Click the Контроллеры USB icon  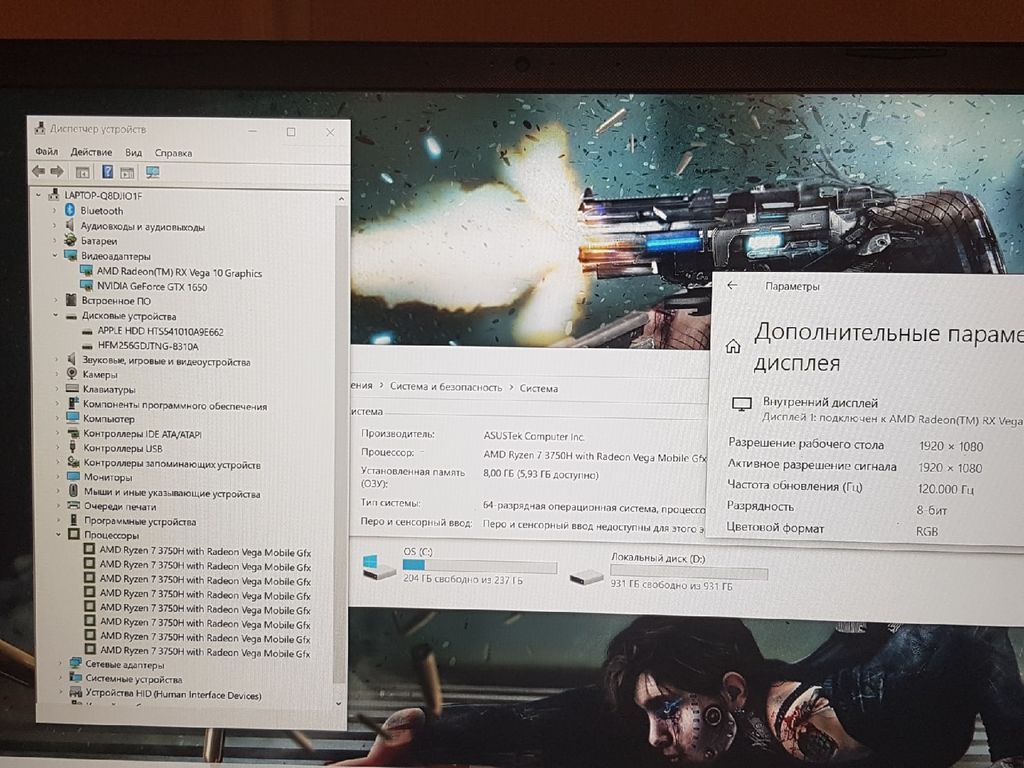point(72,447)
